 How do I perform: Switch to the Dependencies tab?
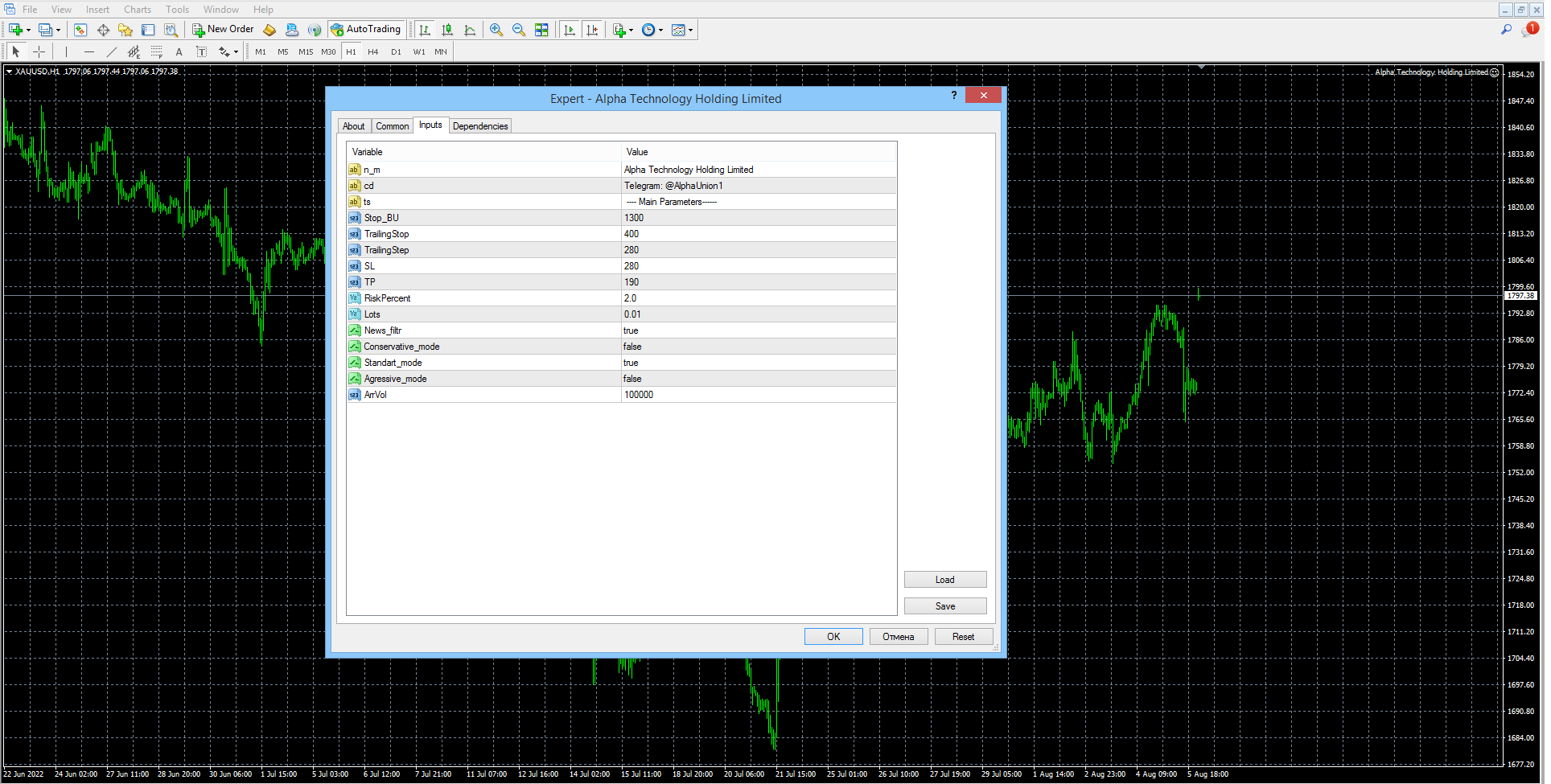point(480,126)
